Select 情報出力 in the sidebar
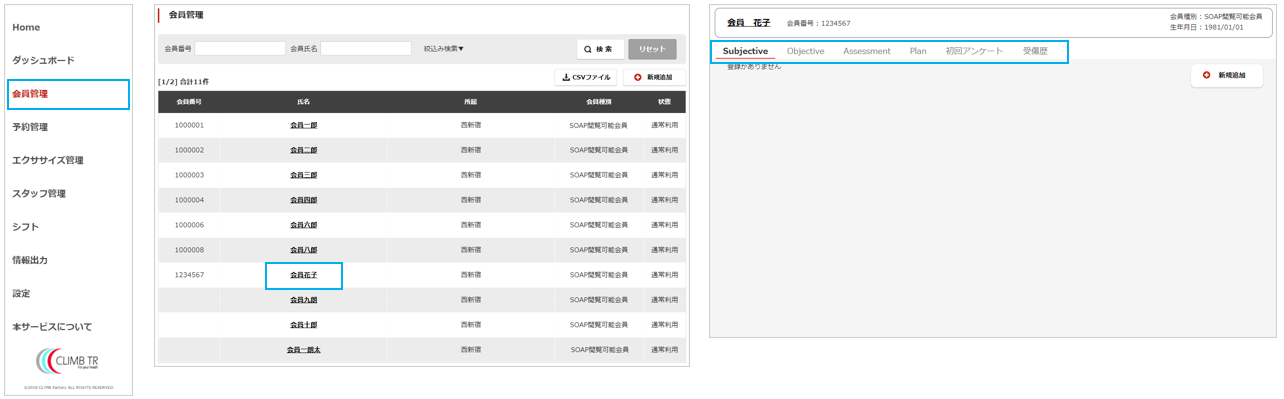This screenshot has height=399, width=1284. (30, 260)
